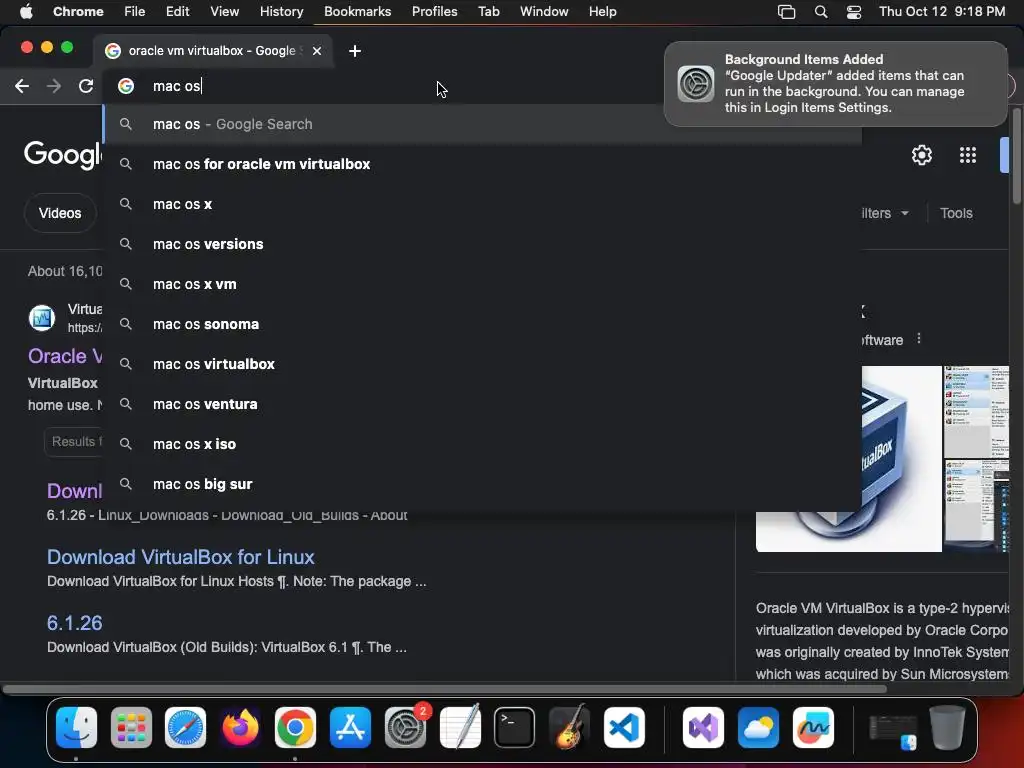Open Launchpad from the Dock
This screenshot has width=1024, height=768.
131,727
